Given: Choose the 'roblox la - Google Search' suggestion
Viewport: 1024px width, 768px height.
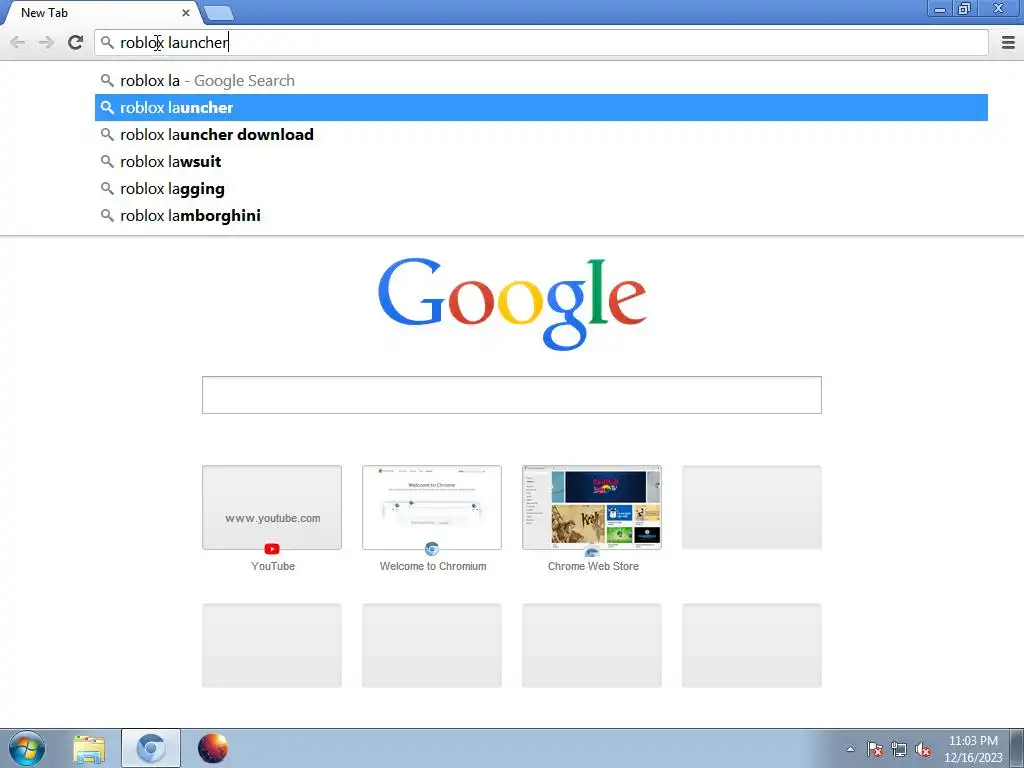Looking at the screenshot, I should pos(541,80).
